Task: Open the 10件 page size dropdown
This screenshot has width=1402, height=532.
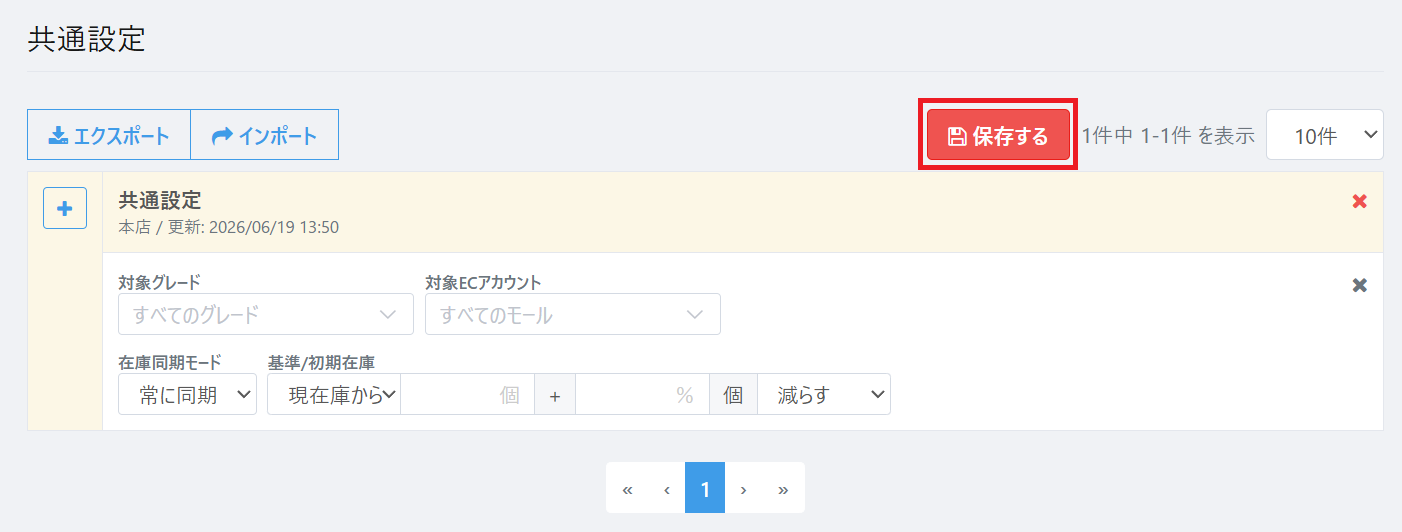Action: [x=1325, y=135]
